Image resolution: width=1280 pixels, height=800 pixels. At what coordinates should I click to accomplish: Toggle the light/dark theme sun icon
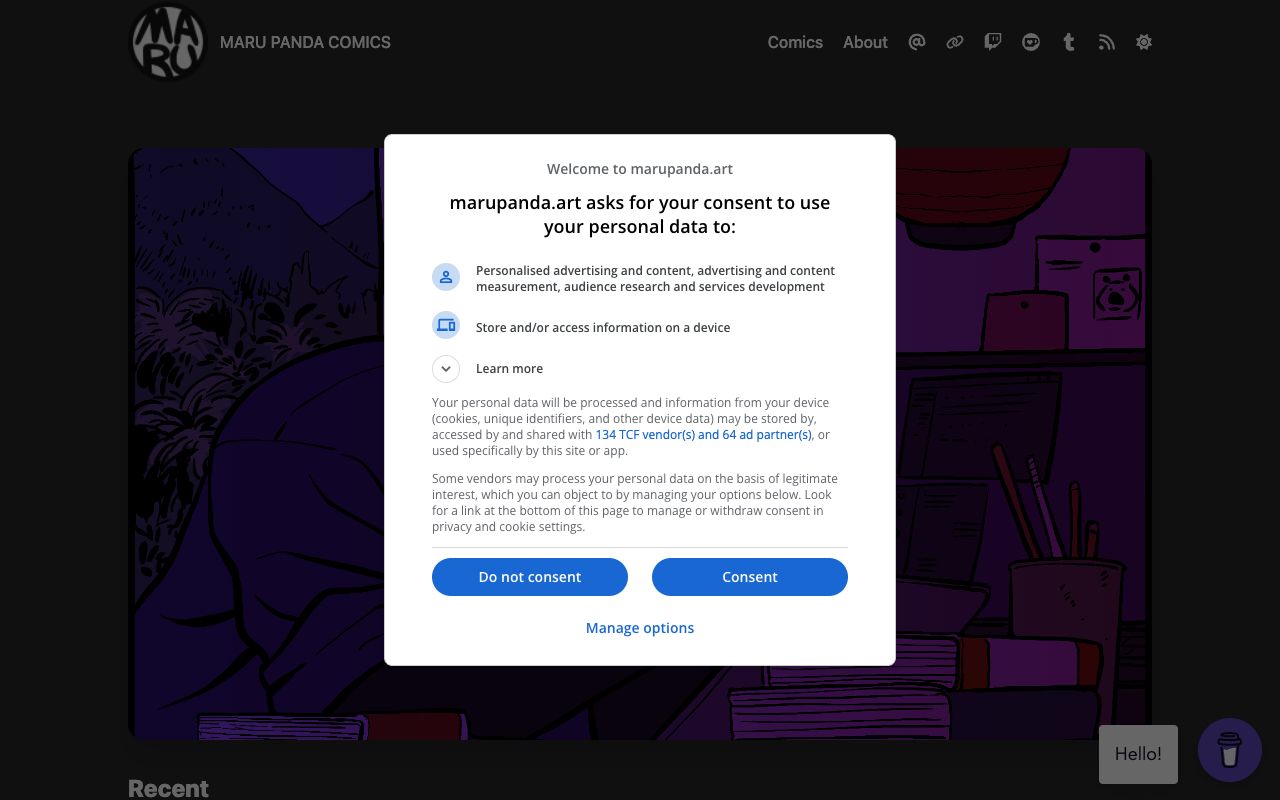[x=1144, y=42]
